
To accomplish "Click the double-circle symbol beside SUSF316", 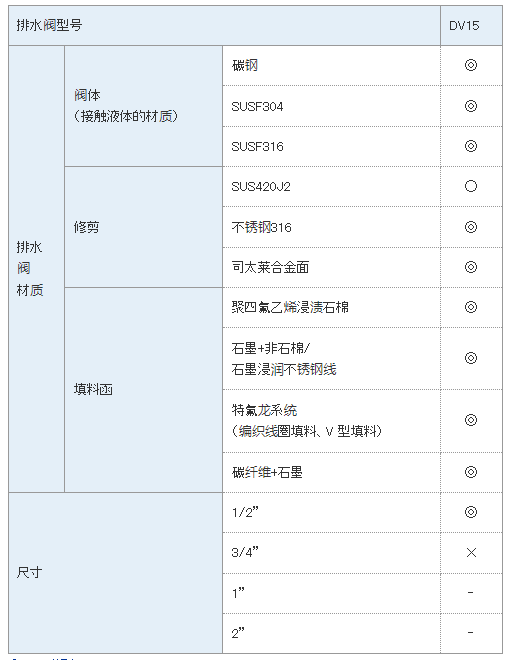I will coord(471,146).
